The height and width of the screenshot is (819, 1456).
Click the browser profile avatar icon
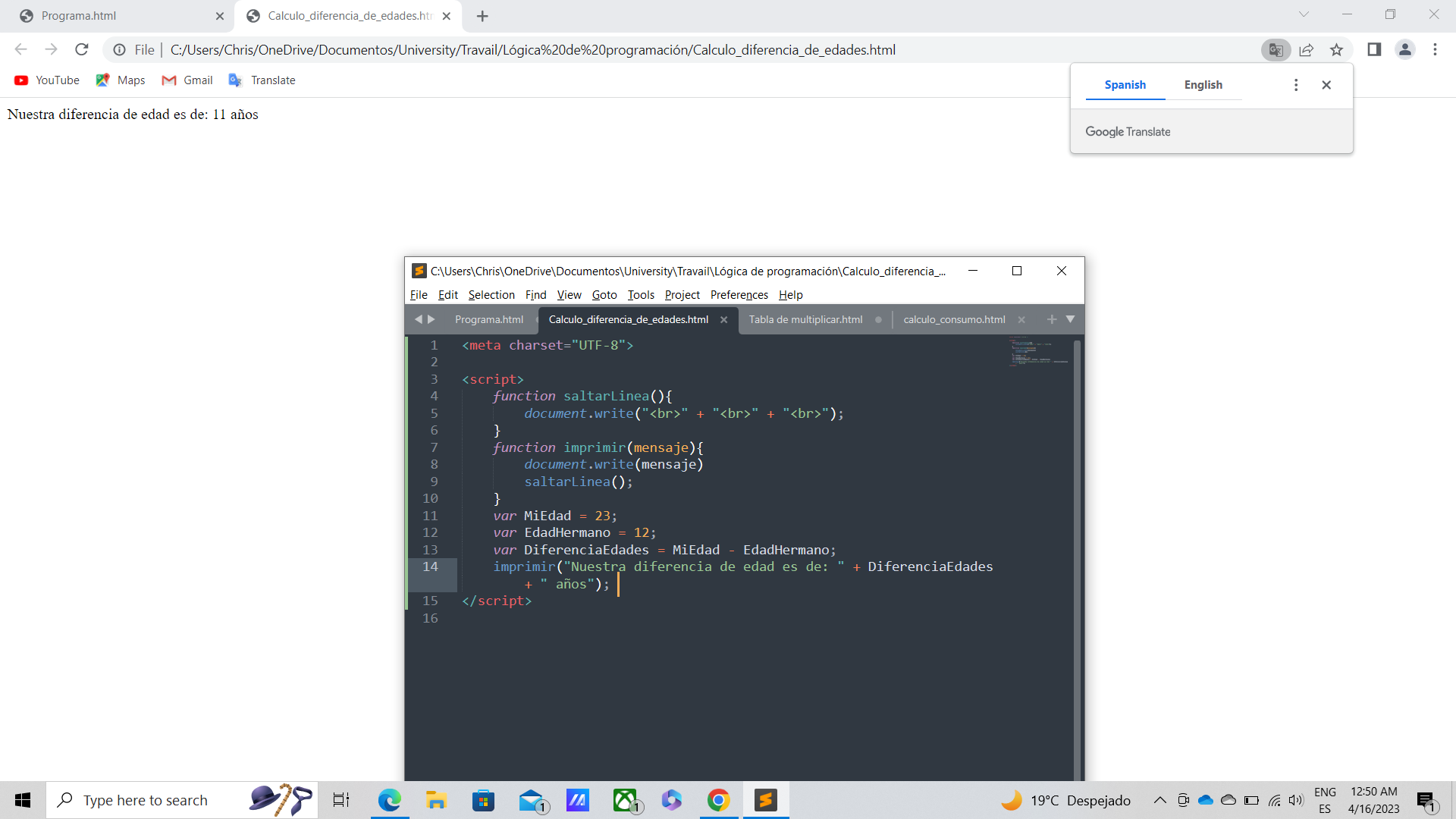coord(1405,50)
